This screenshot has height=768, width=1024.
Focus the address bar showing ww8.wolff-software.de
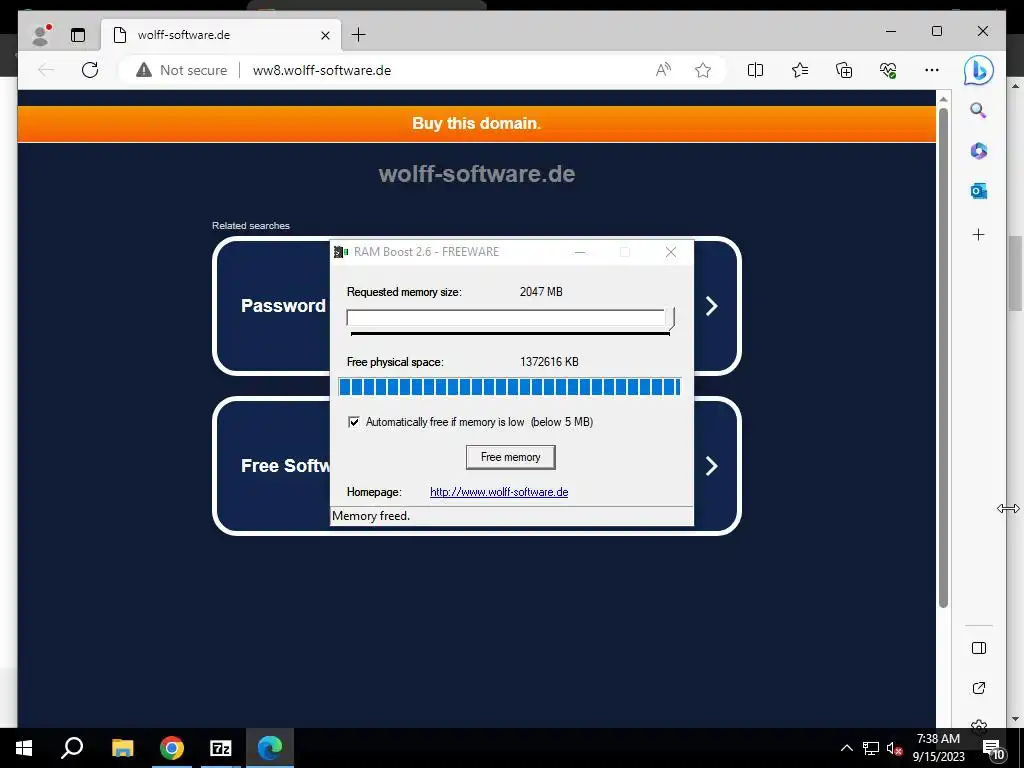coord(321,70)
